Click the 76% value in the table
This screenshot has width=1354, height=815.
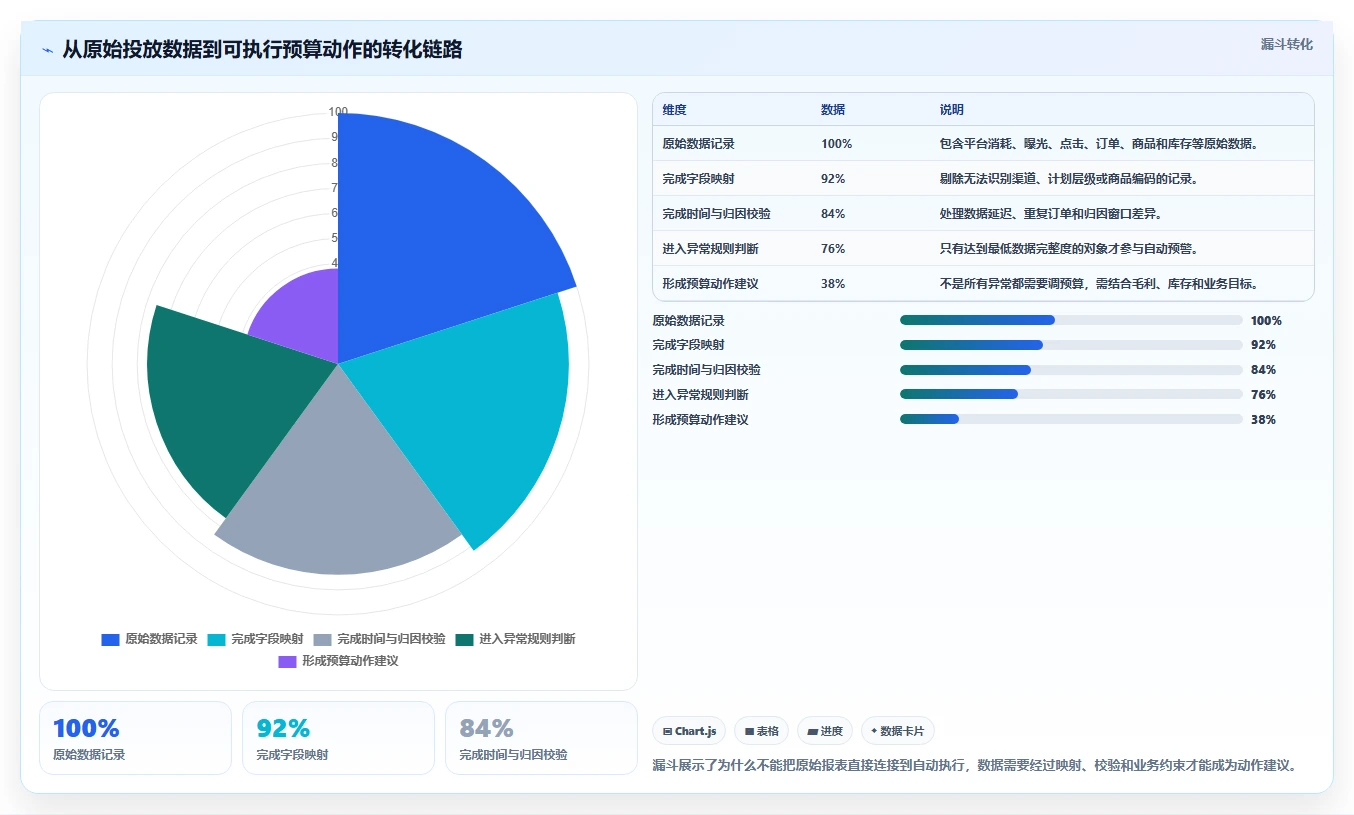(833, 249)
